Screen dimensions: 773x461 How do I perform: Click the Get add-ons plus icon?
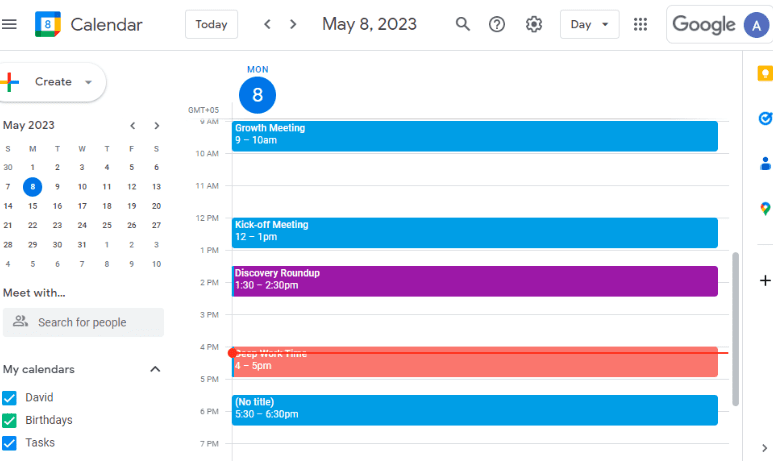pyautogui.click(x=765, y=281)
